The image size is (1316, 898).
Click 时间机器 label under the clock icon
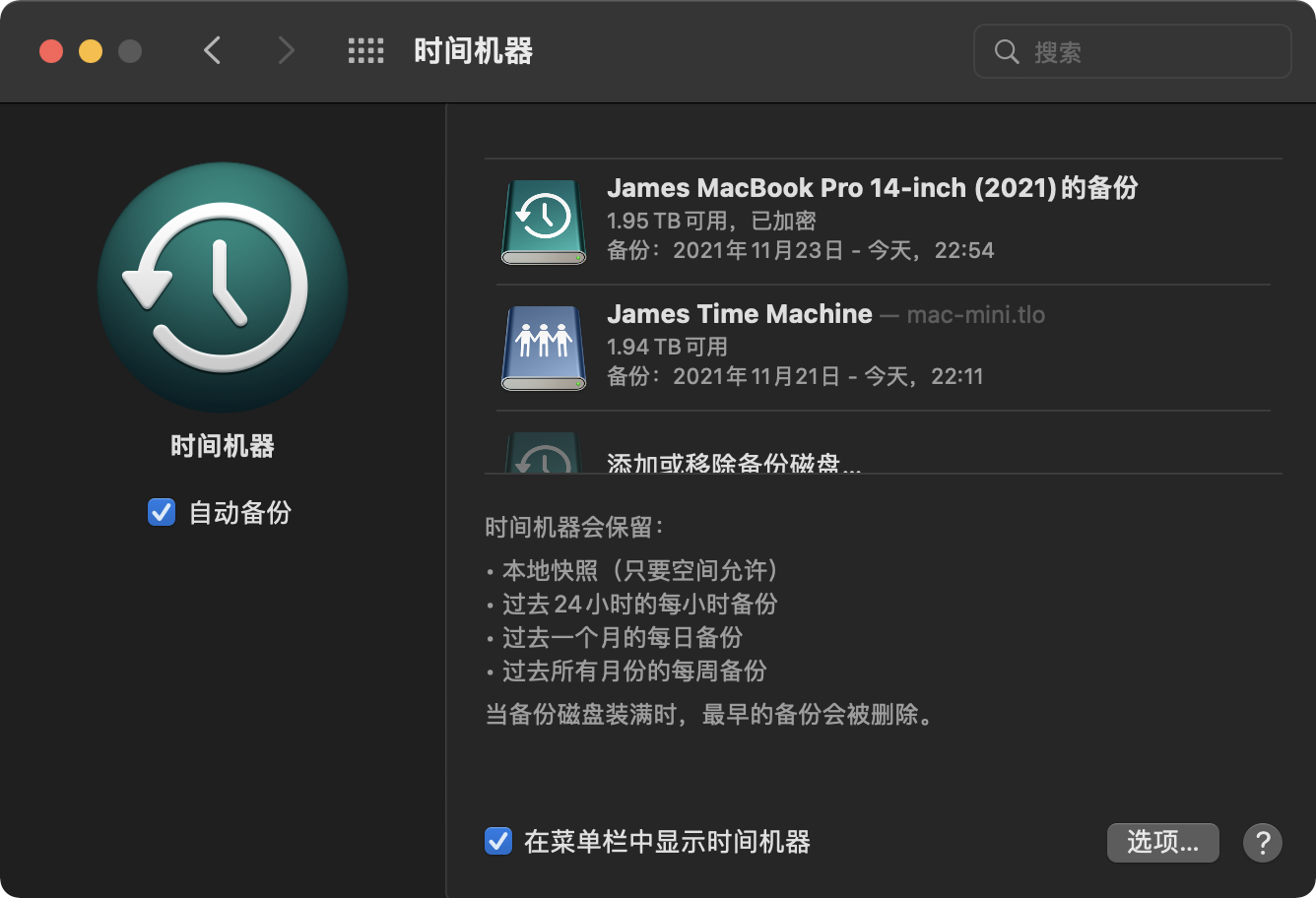[x=223, y=446]
